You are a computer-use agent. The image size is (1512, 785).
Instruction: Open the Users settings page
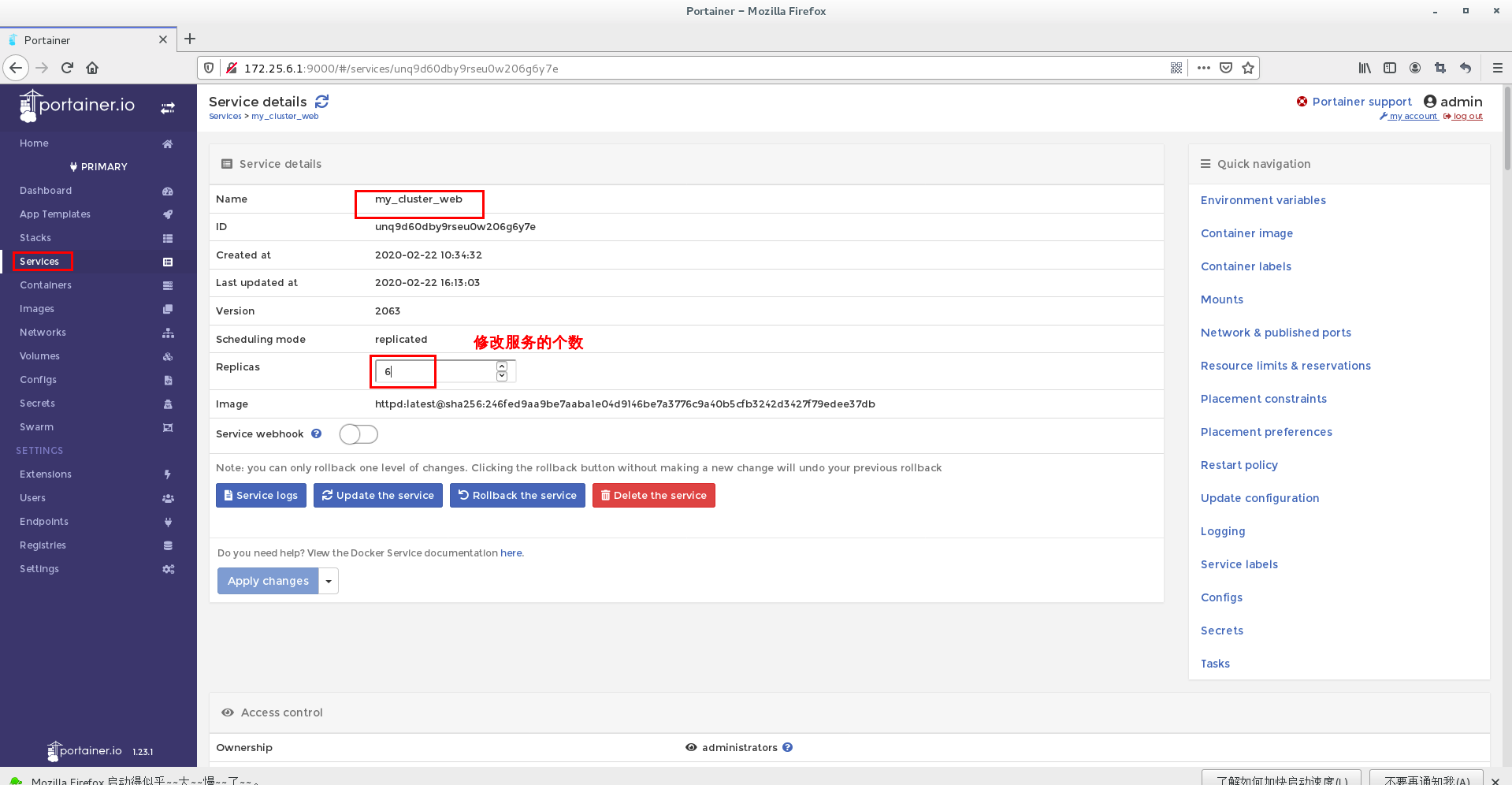click(x=32, y=497)
